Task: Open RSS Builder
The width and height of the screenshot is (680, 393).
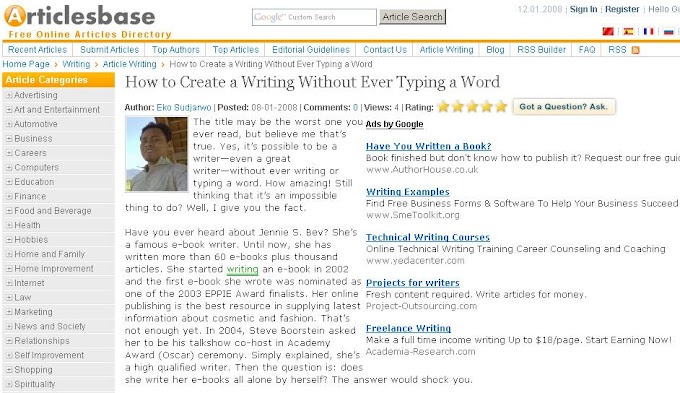Action: [x=542, y=50]
